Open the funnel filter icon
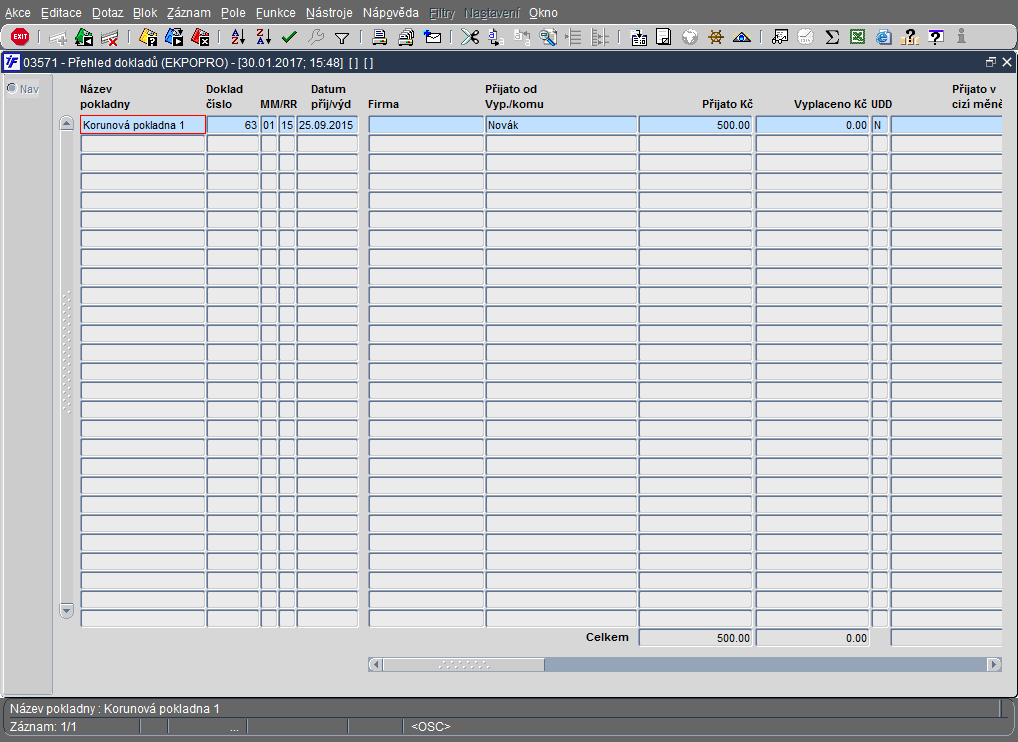1018x742 pixels. (x=341, y=38)
